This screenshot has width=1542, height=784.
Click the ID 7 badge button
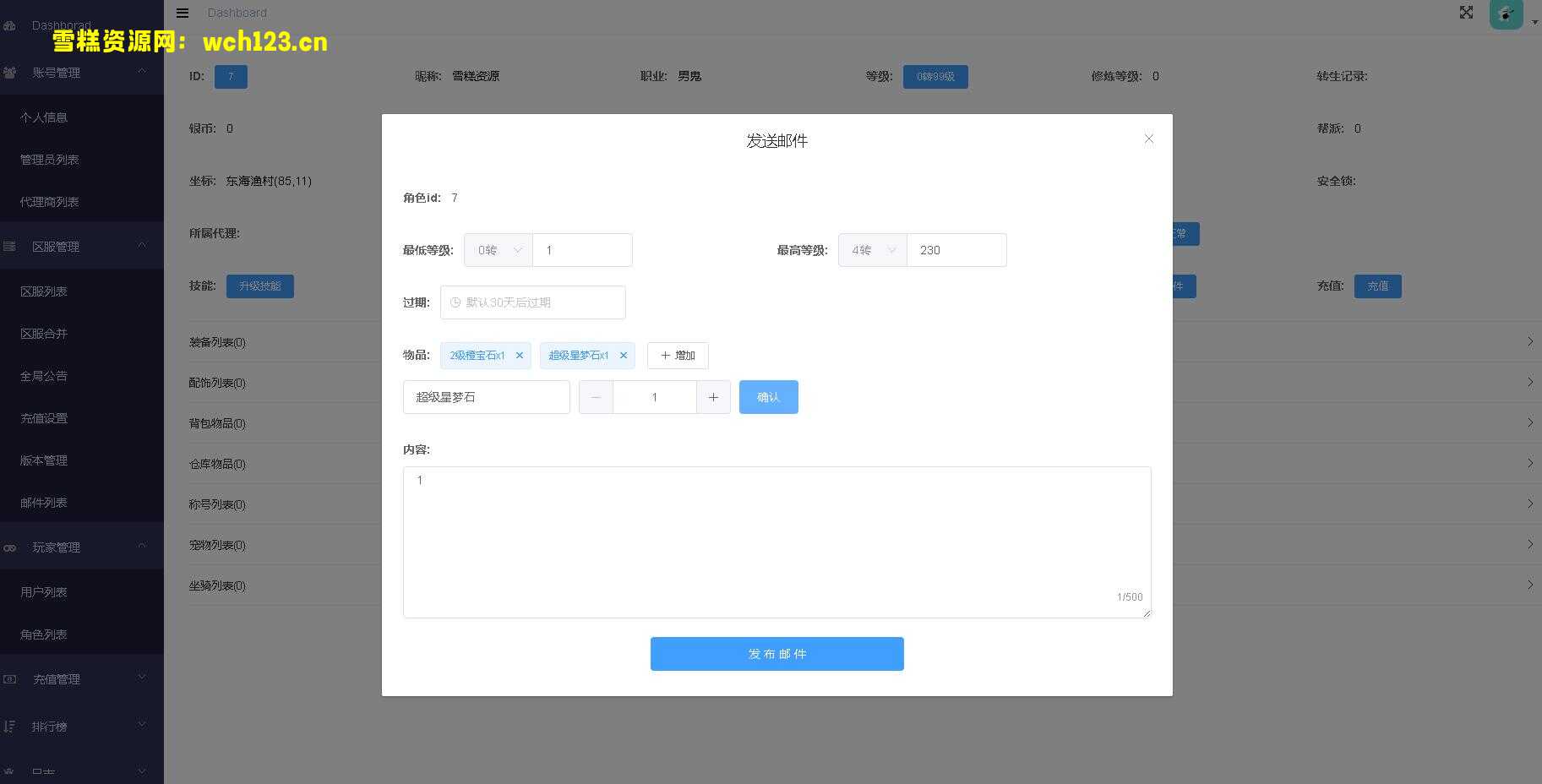tap(231, 77)
